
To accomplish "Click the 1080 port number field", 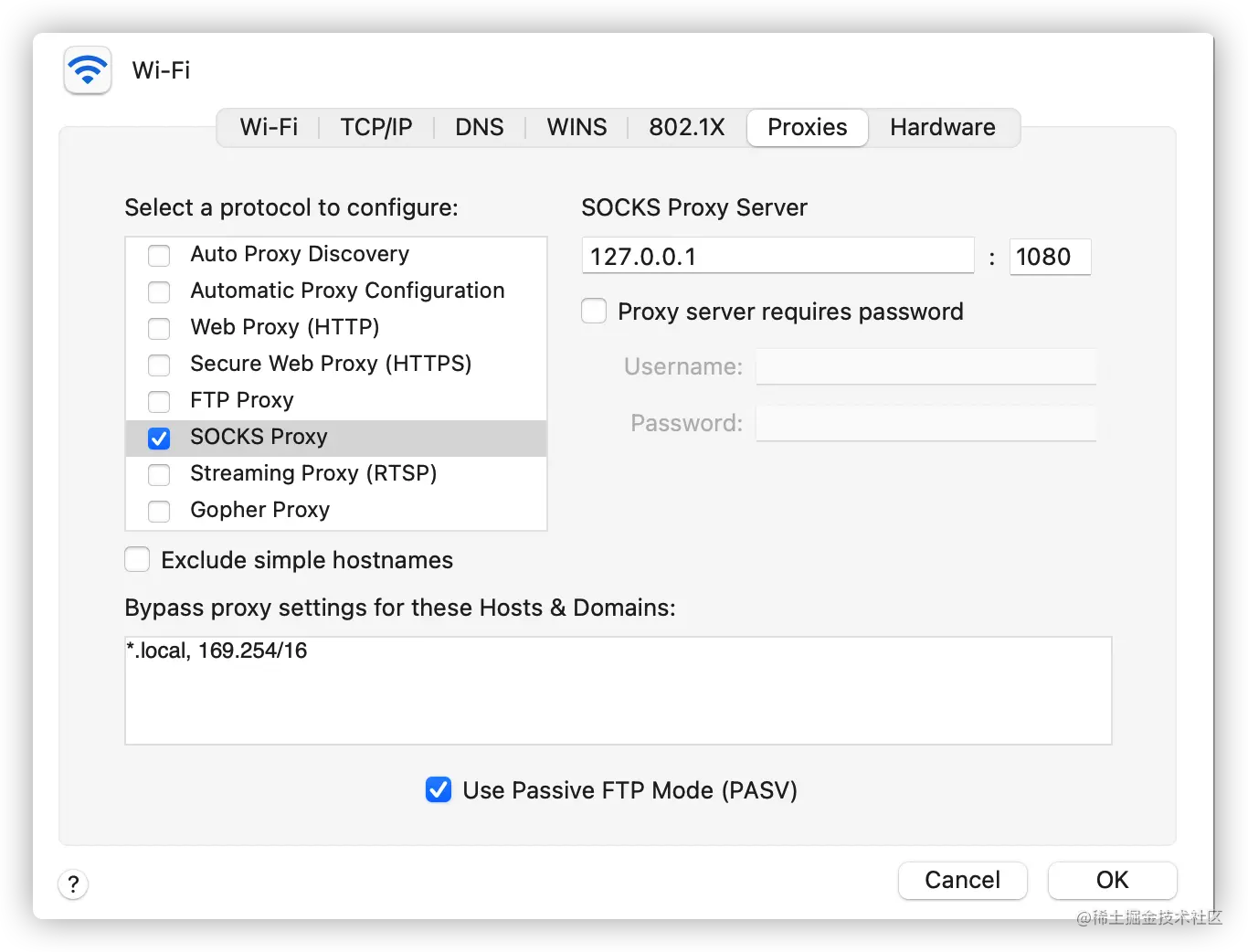I will [x=1050, y=256].
